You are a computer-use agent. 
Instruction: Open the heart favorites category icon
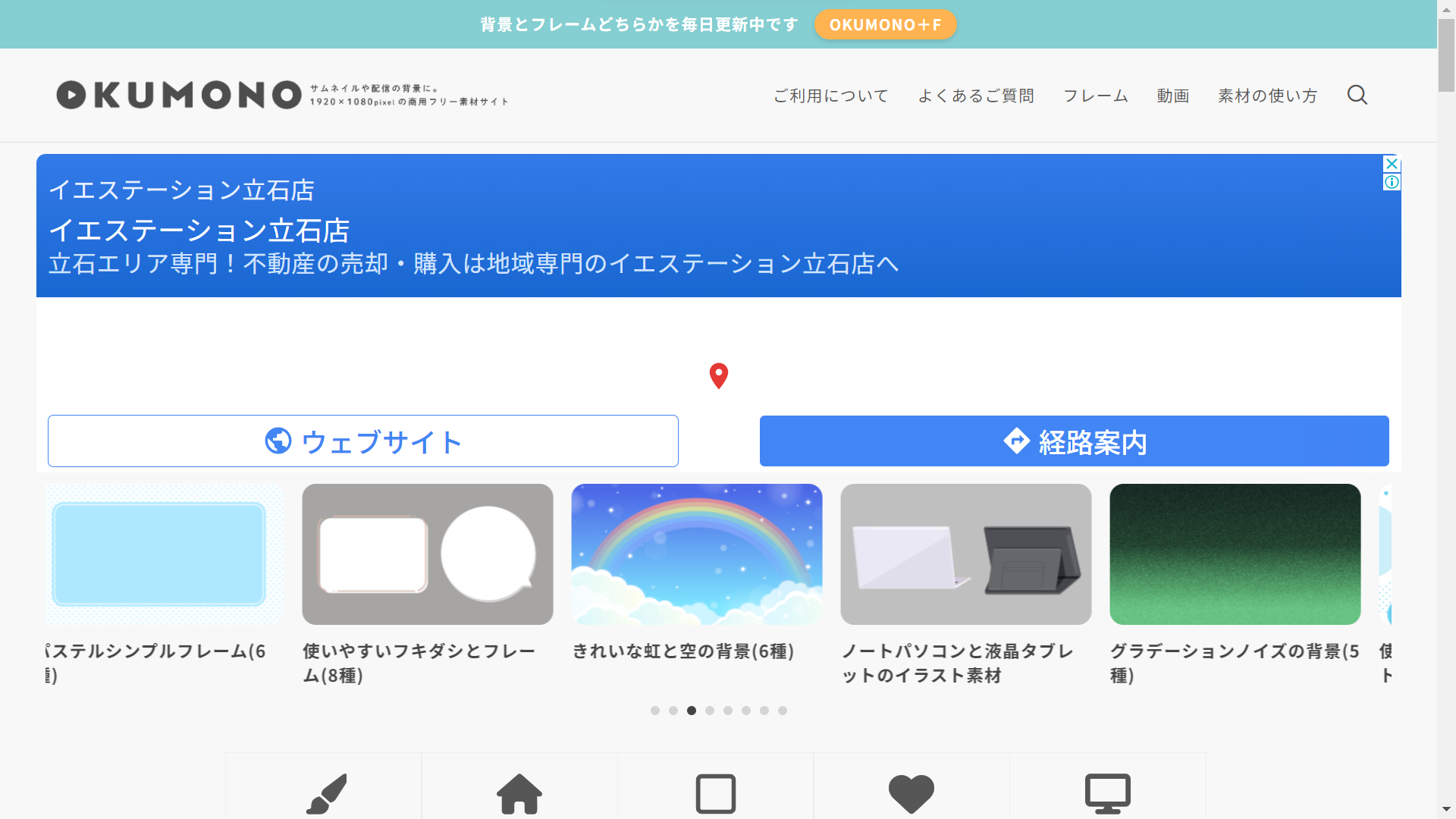pyautogui.click(x=911, y=793)
